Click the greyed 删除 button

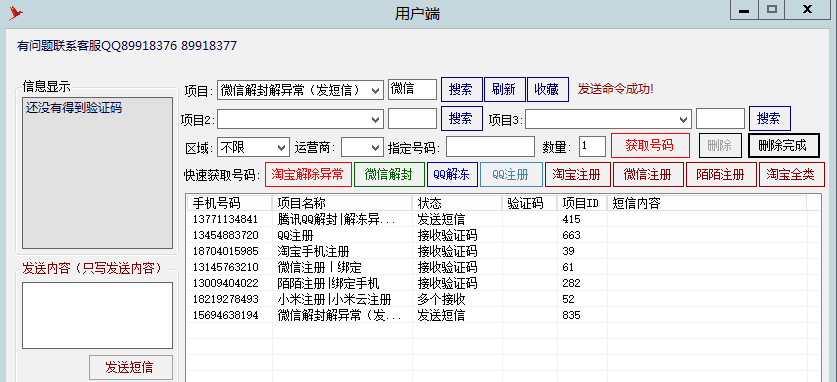pos(720,146)
